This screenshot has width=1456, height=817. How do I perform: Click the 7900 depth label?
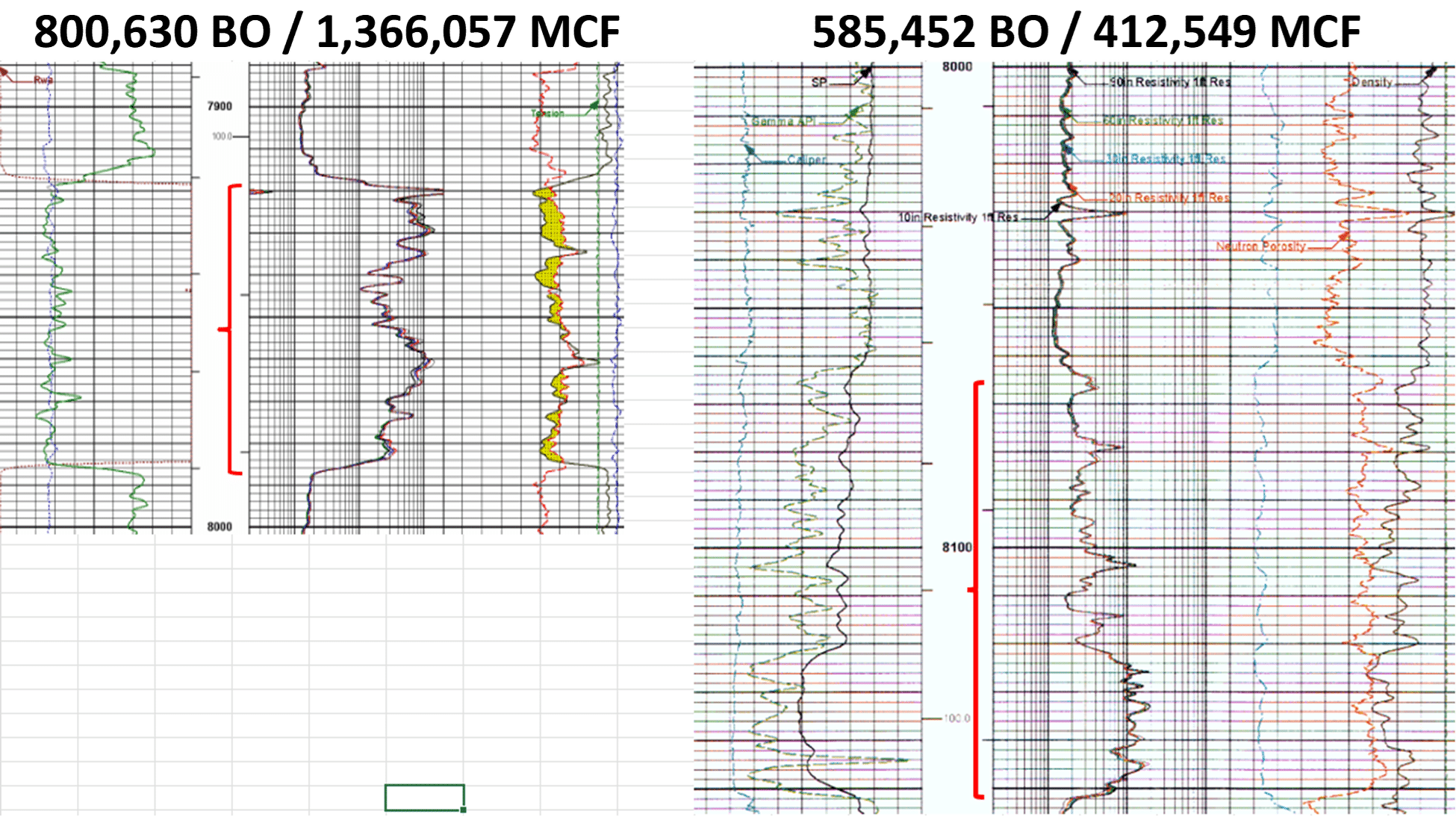click(220, 107)
